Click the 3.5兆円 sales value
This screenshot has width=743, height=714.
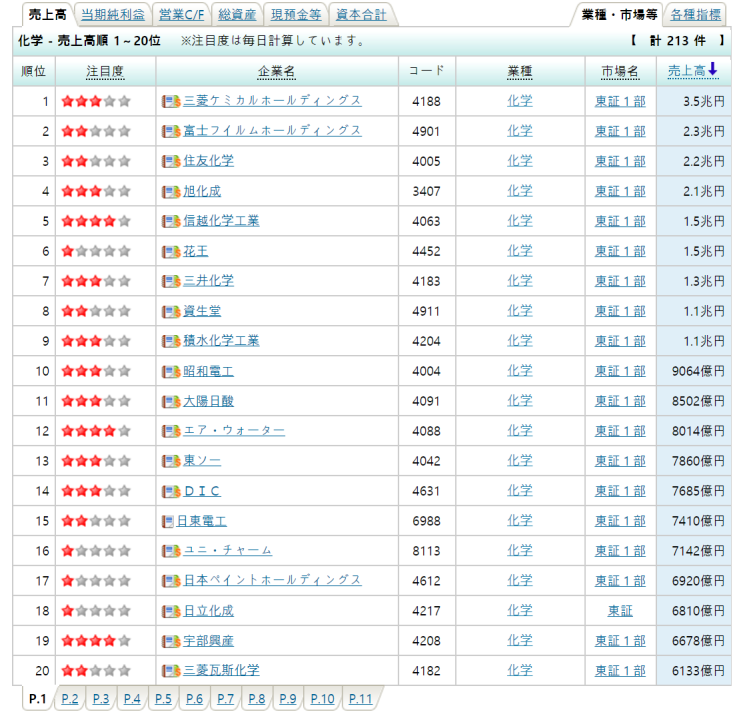[703, 101]
